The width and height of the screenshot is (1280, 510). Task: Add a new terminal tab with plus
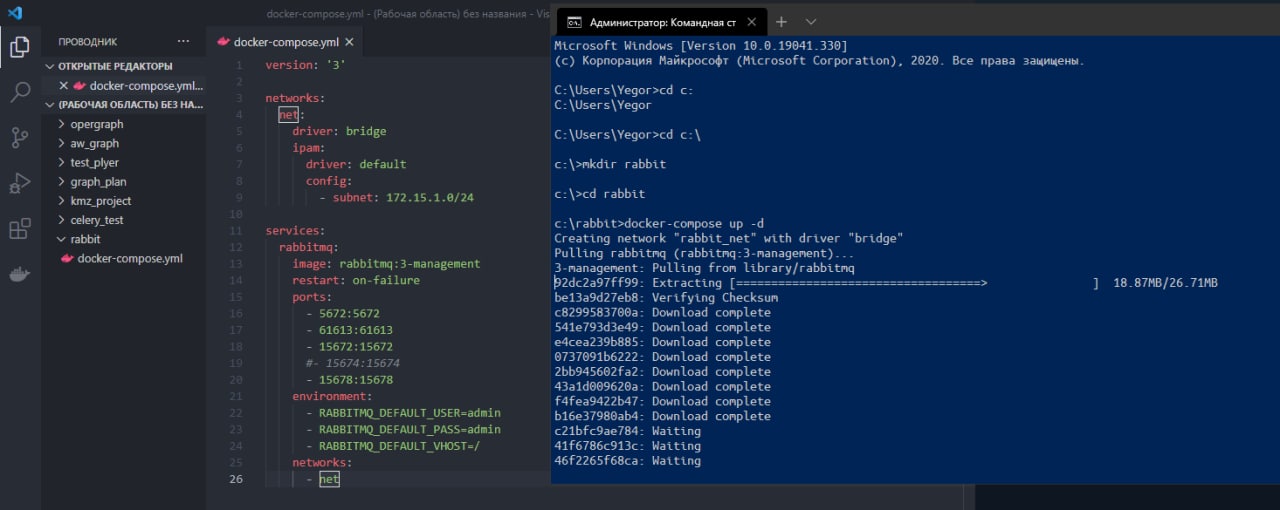(781, 21)
